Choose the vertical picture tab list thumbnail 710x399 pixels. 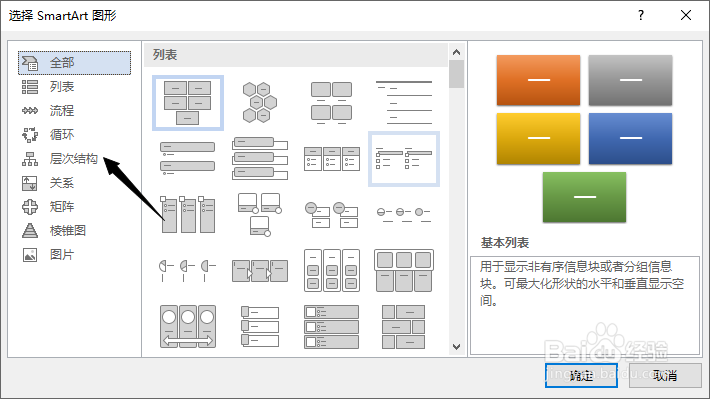pos(259,327)
